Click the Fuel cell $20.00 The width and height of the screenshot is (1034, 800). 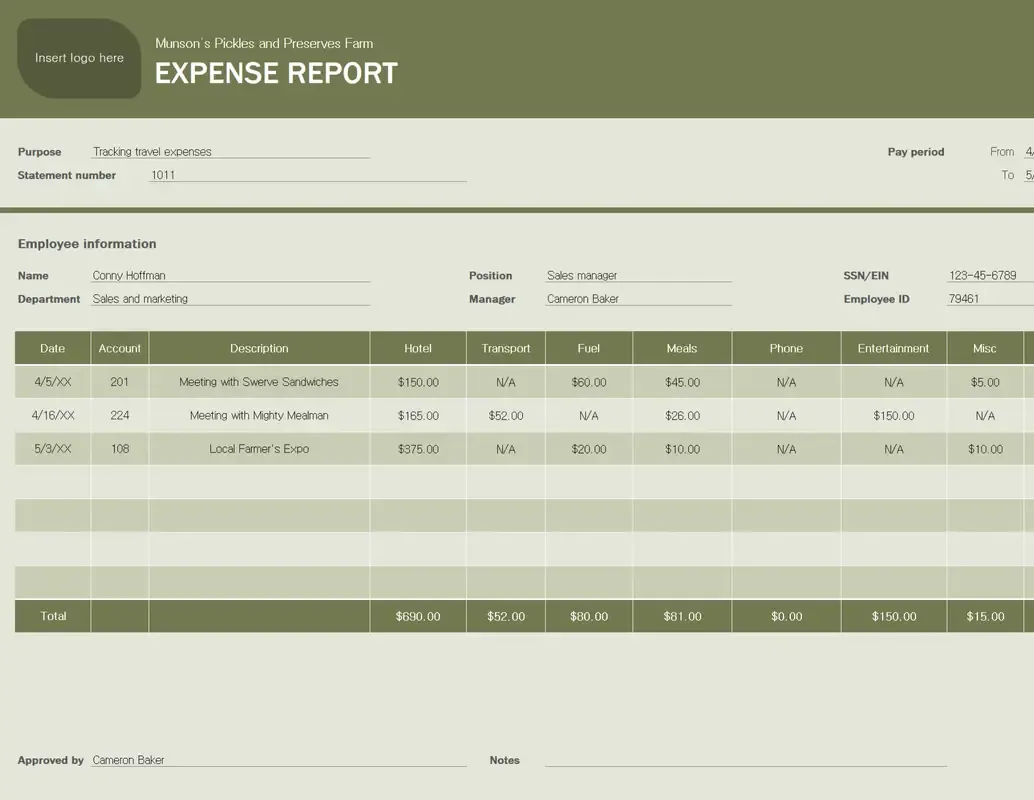[x=589, y=449]
